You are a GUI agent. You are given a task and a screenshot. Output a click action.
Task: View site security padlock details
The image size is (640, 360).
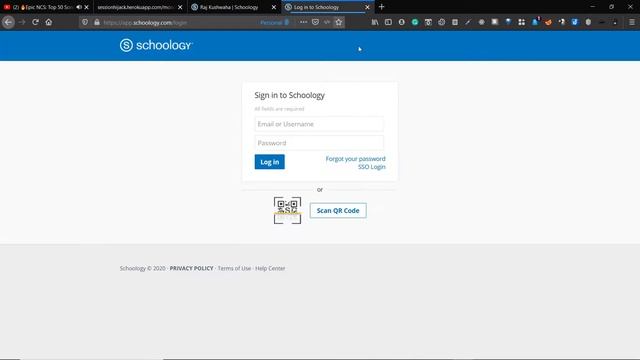coord(97,22)
